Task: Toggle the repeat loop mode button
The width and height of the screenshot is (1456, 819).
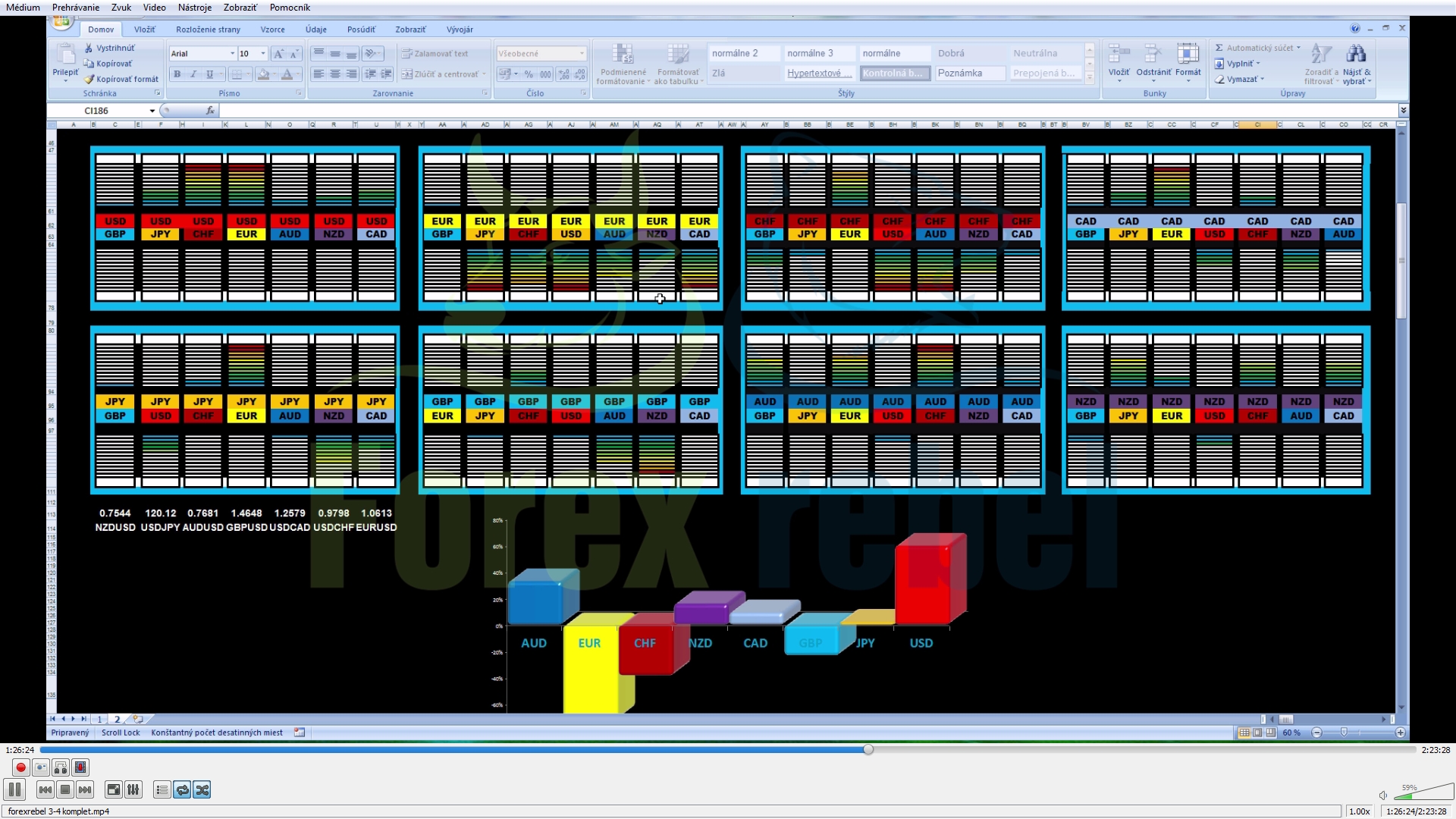Action: coord(182,789)
